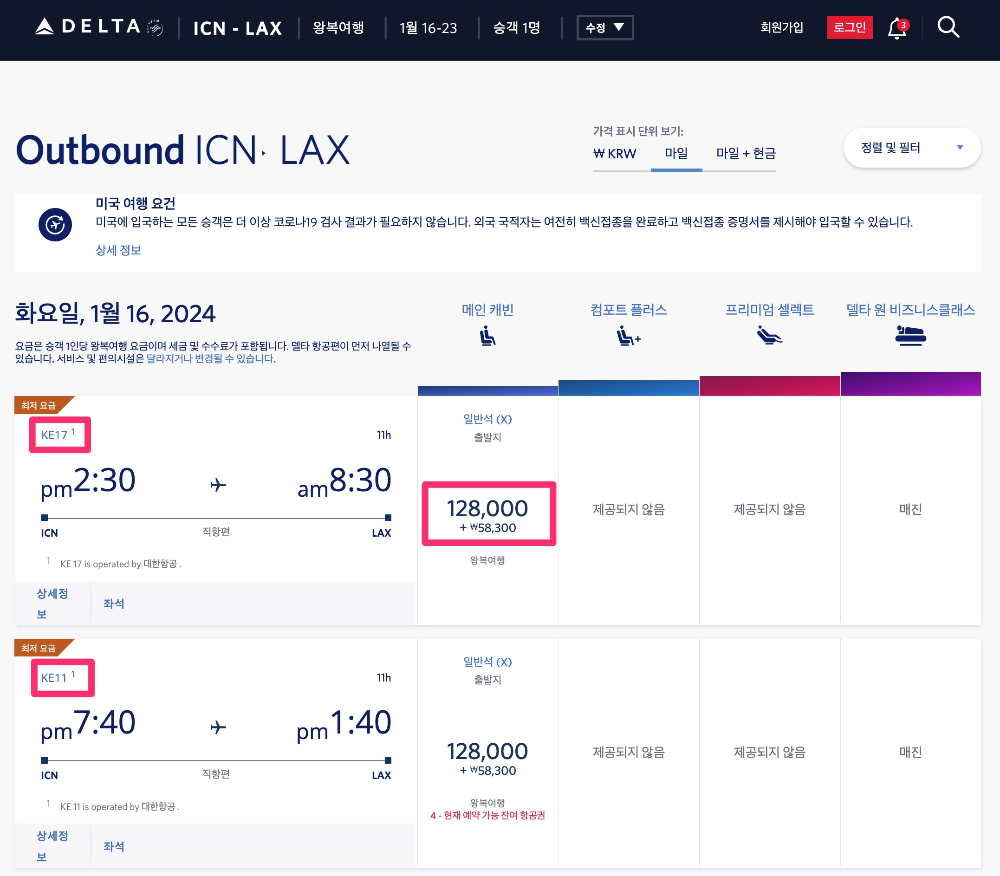Open 좌석 seats for flight KE17
The width and height of the screenshot is (1000, 876).
coord(114,603)
